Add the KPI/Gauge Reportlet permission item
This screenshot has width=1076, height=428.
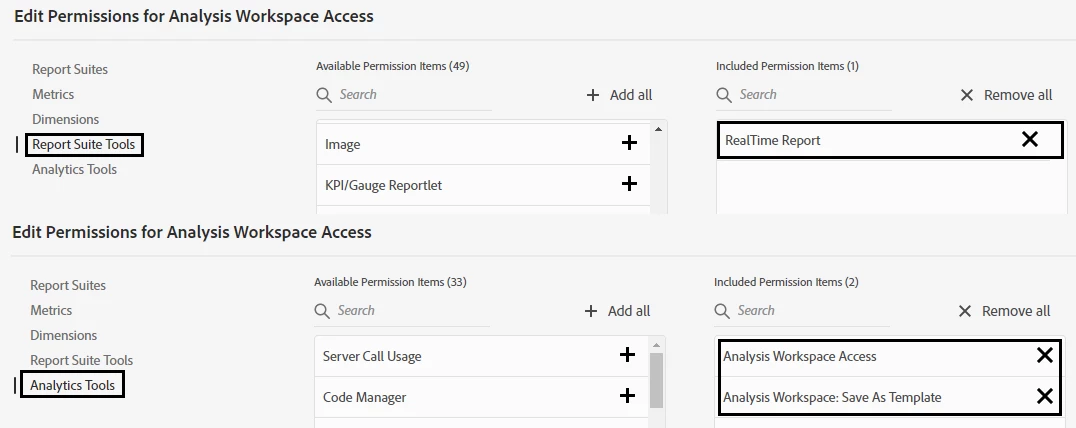coord(629,184)
